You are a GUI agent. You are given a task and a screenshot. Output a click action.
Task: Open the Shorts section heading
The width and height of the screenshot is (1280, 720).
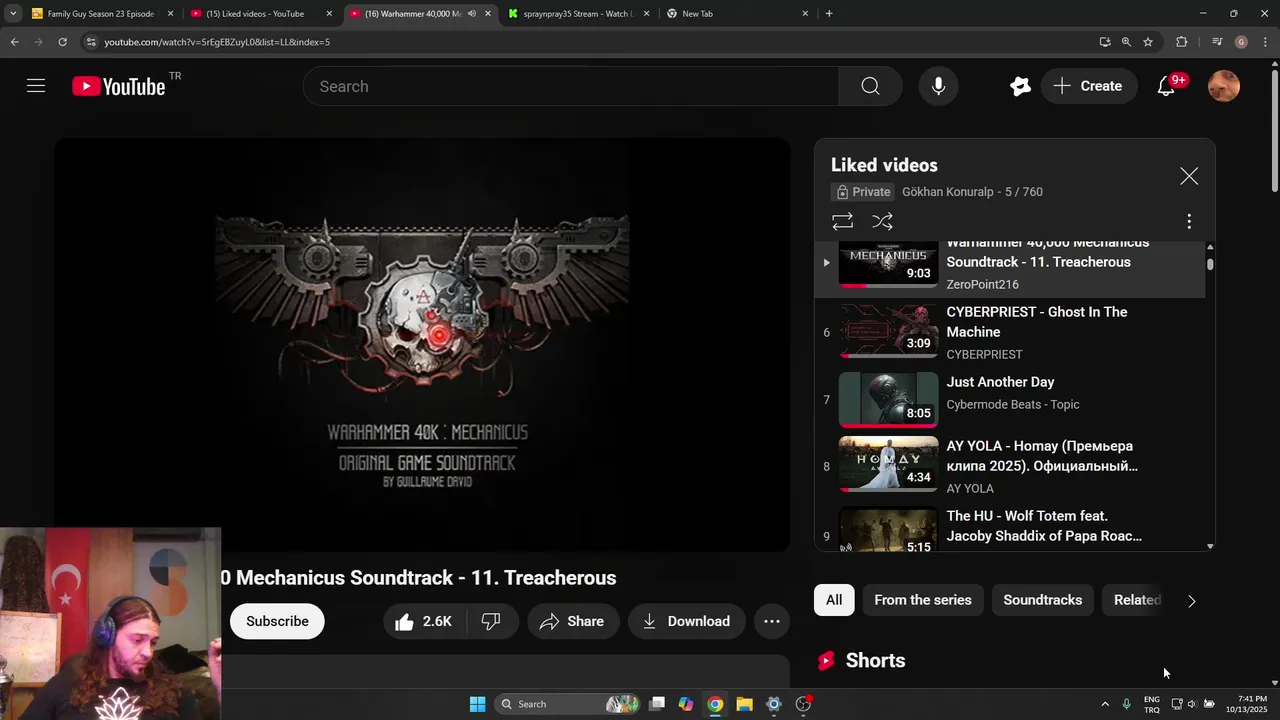(875, 660)
